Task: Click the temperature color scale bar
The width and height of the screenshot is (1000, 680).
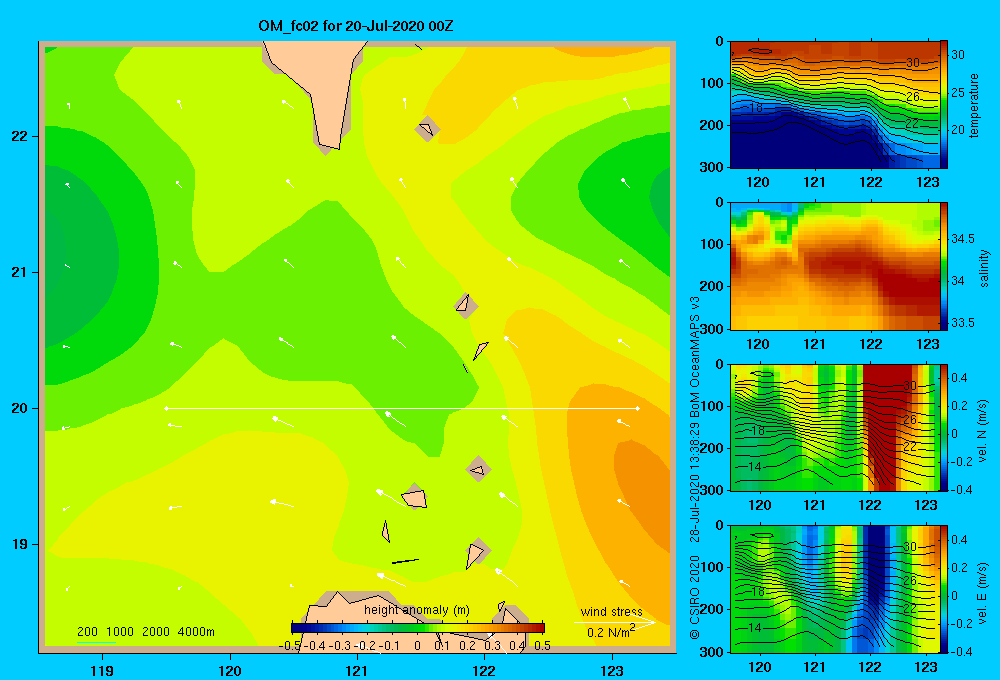Action: [x=944, y=105]
